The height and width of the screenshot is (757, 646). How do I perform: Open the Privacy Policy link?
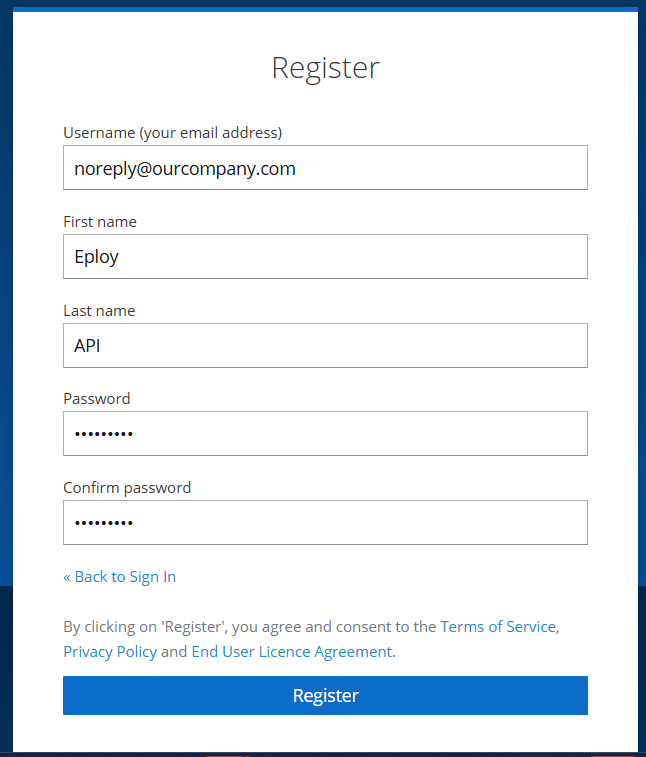pyautogui.click(x=110, y=652)
